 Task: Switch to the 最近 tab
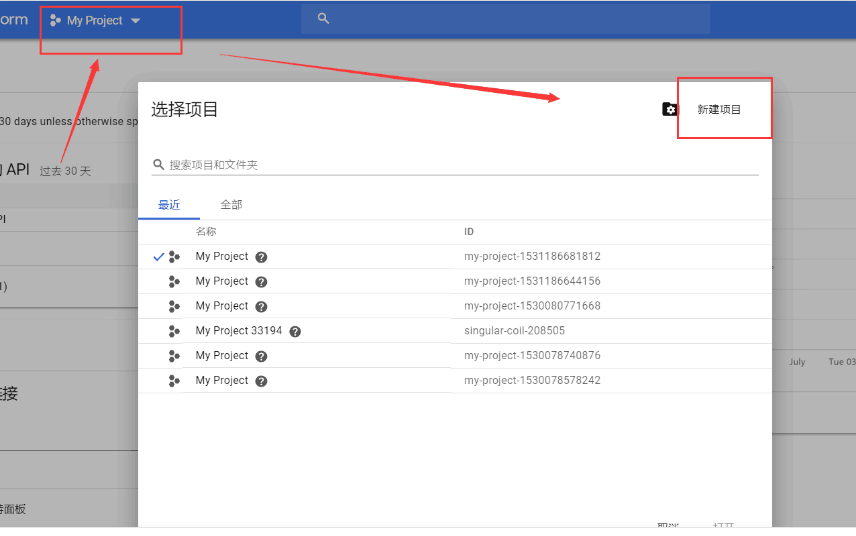pos(169,205)
